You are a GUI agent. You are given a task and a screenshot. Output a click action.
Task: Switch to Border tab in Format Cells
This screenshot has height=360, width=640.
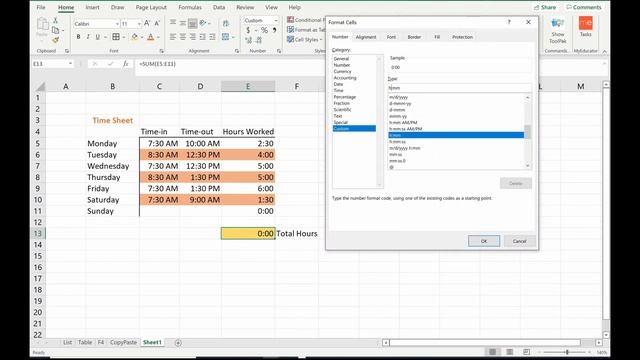click(414, 37)
